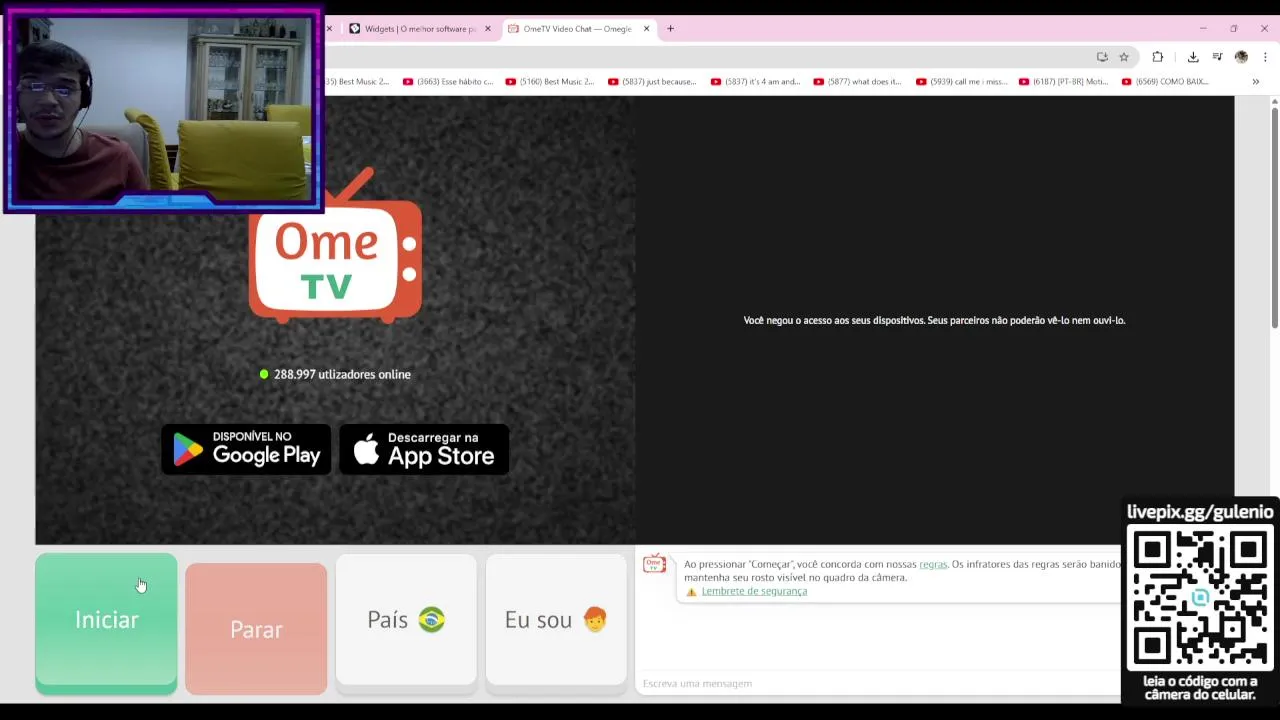Screen dimensions: 1280x720
Task: Click the 'Você negou o acesso' message
Action: click(934, 320)
